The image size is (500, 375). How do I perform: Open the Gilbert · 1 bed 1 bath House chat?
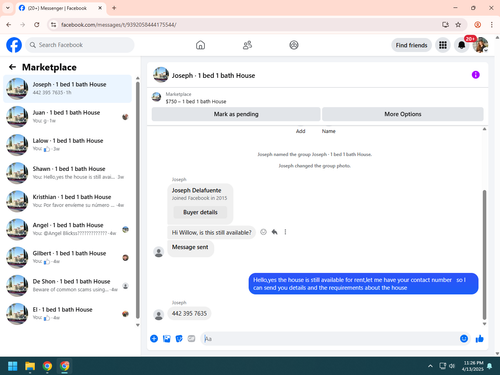pyautogui.click(x=67, y=258)
